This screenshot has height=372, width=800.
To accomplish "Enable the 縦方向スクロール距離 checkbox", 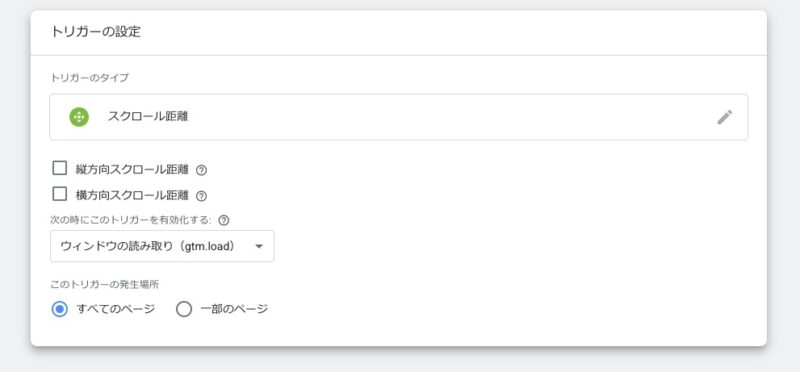I will 60,168.
